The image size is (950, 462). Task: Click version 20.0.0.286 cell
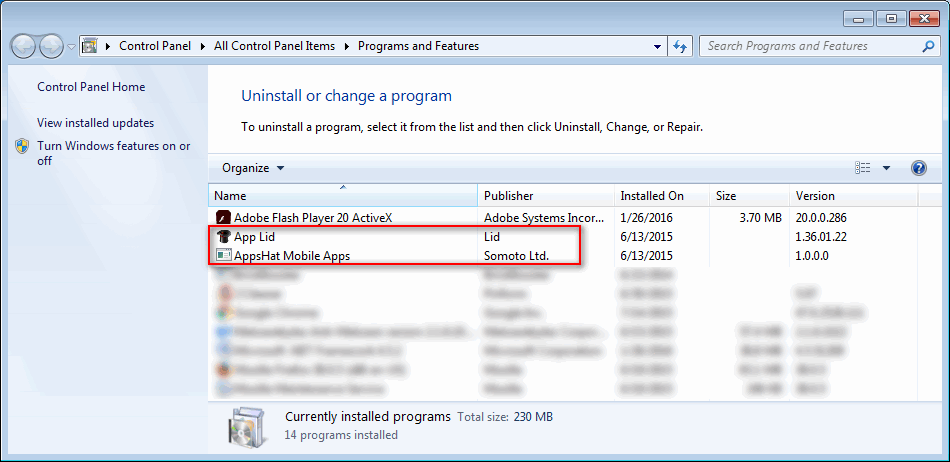tap(821, 217)
